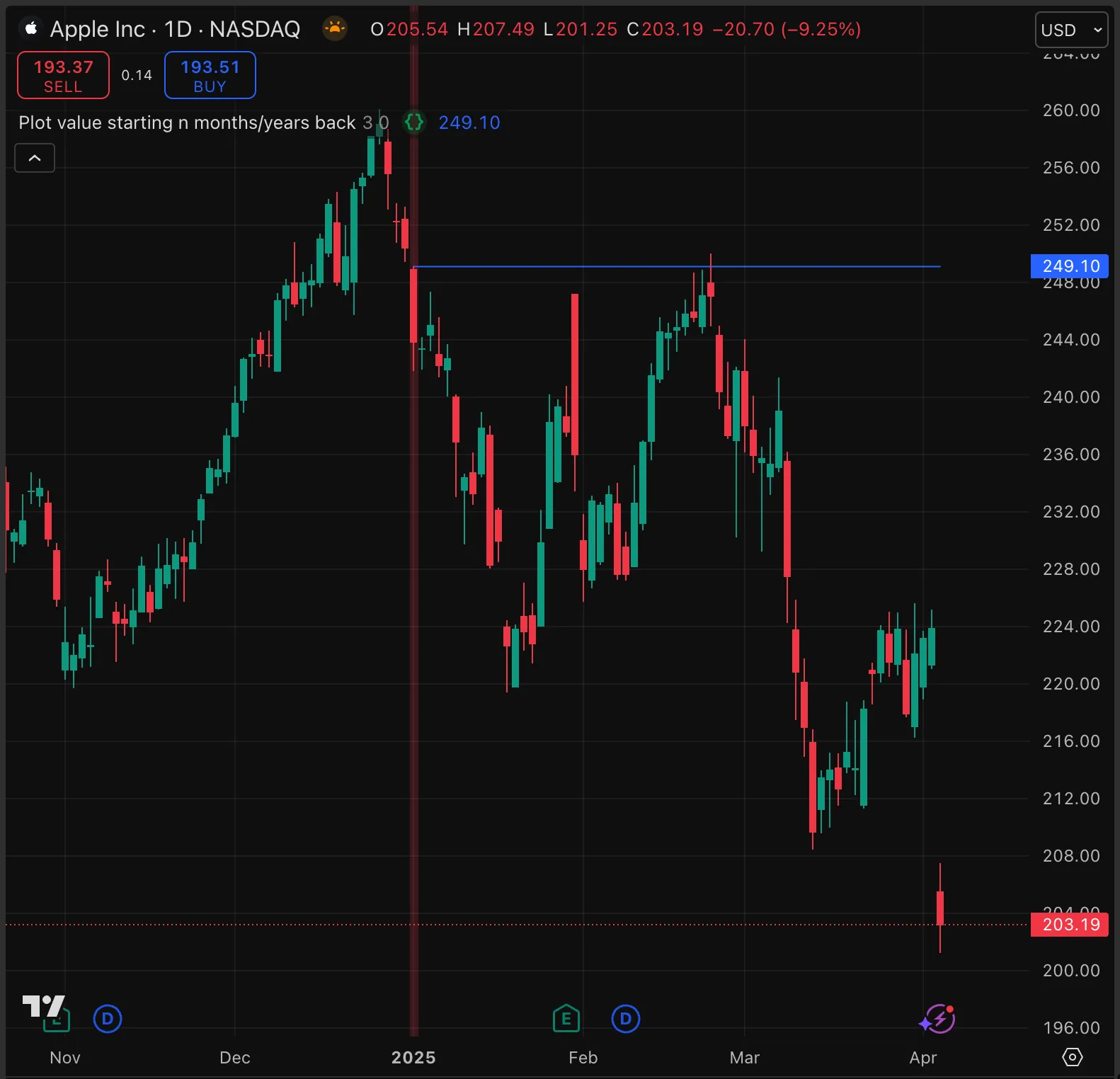Open the USD currency dropdown

1071,30
